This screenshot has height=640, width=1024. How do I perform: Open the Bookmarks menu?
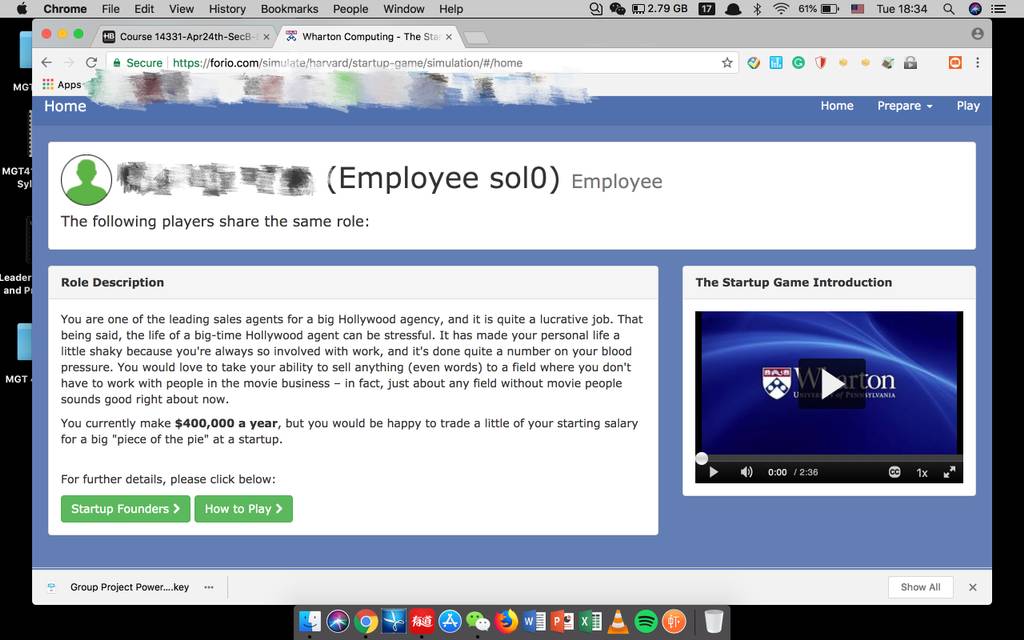(x=289, y=8)
